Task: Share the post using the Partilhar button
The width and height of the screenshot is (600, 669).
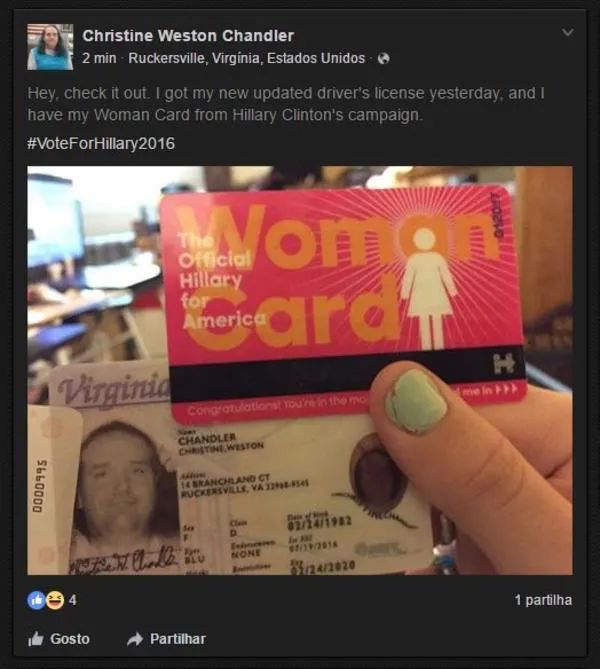Action: coord(166,639)
